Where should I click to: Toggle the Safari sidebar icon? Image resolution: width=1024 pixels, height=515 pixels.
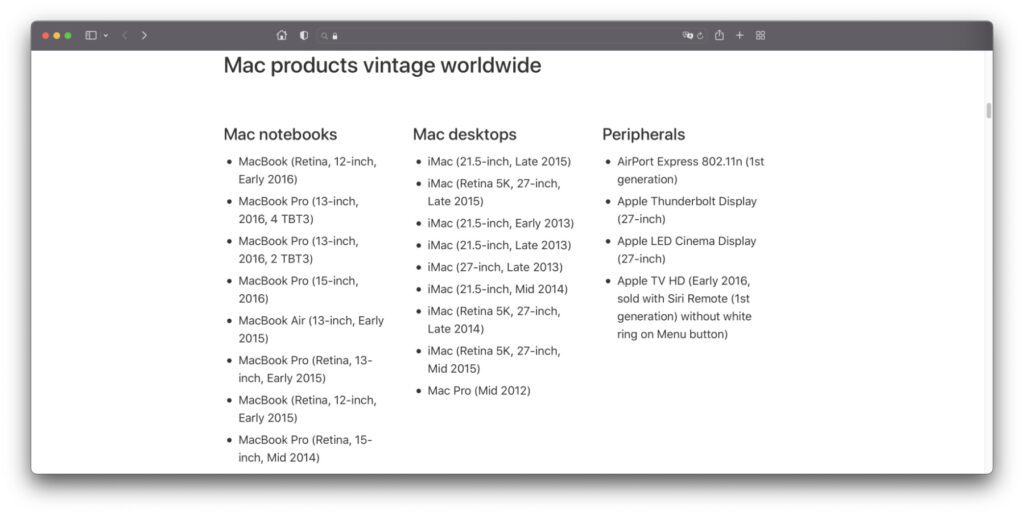click(91, 35)
